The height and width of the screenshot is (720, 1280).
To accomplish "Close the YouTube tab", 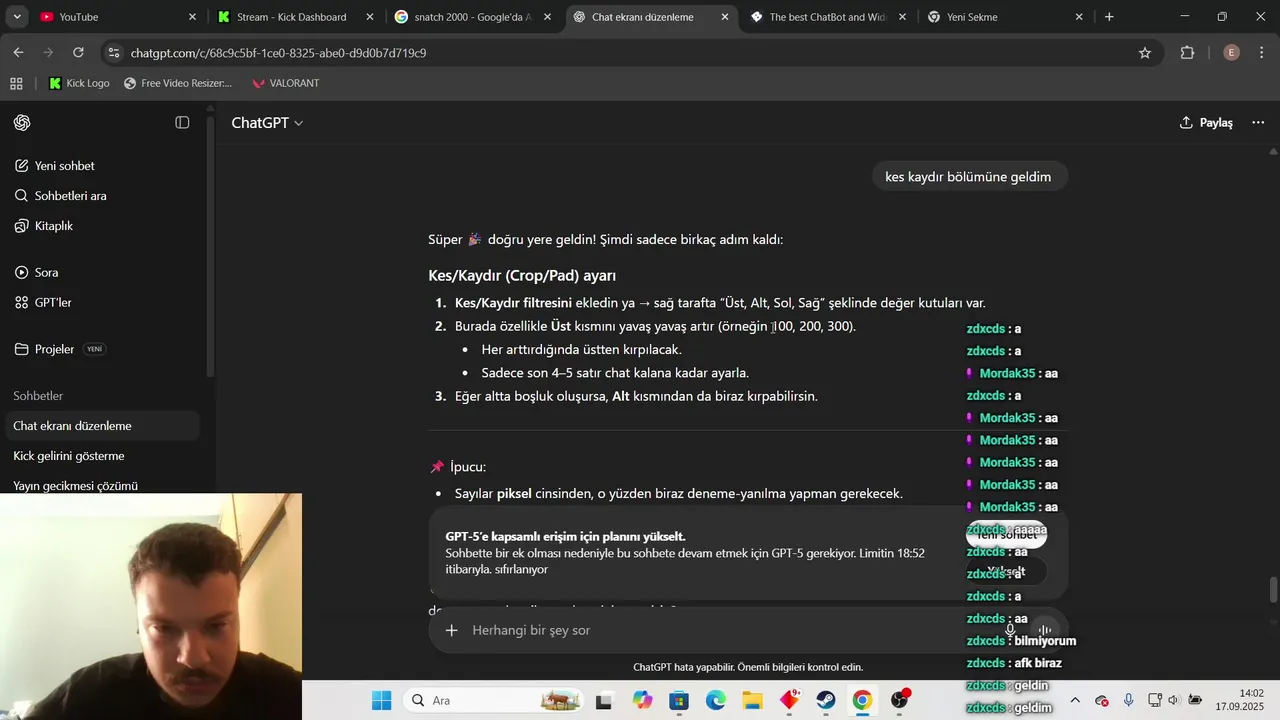I will pos(193,17).
